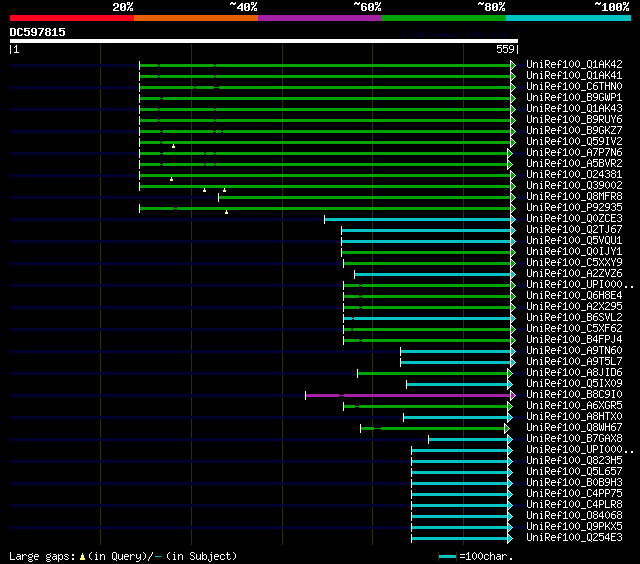Select the UniRef100_B8C9I0 label

pos(574,395)
